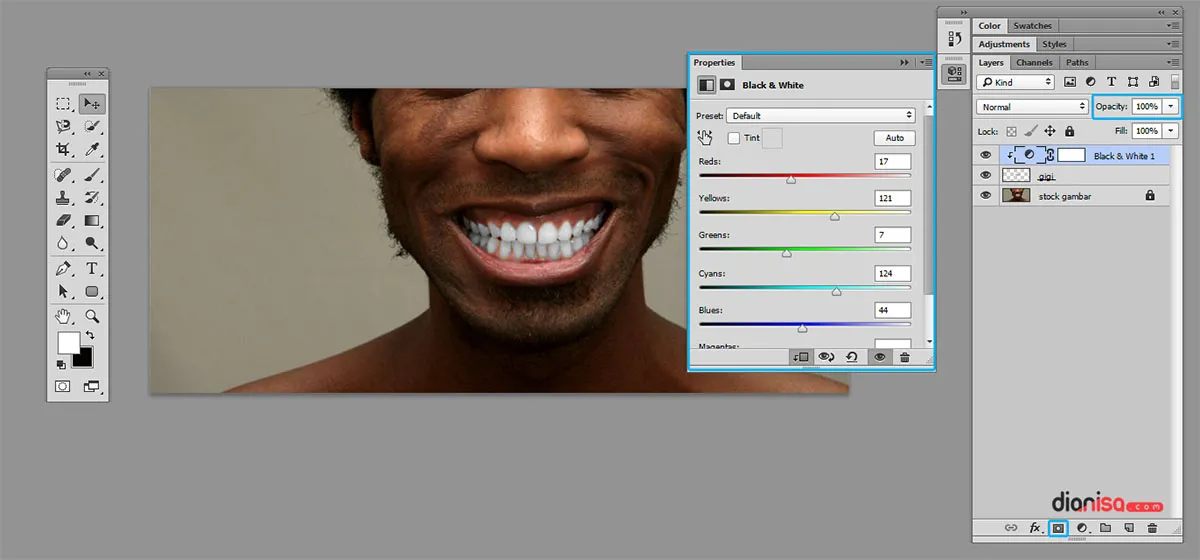Select the History Brush tool
Viewport: 1200px width, 560px height.
coord(92,198)
